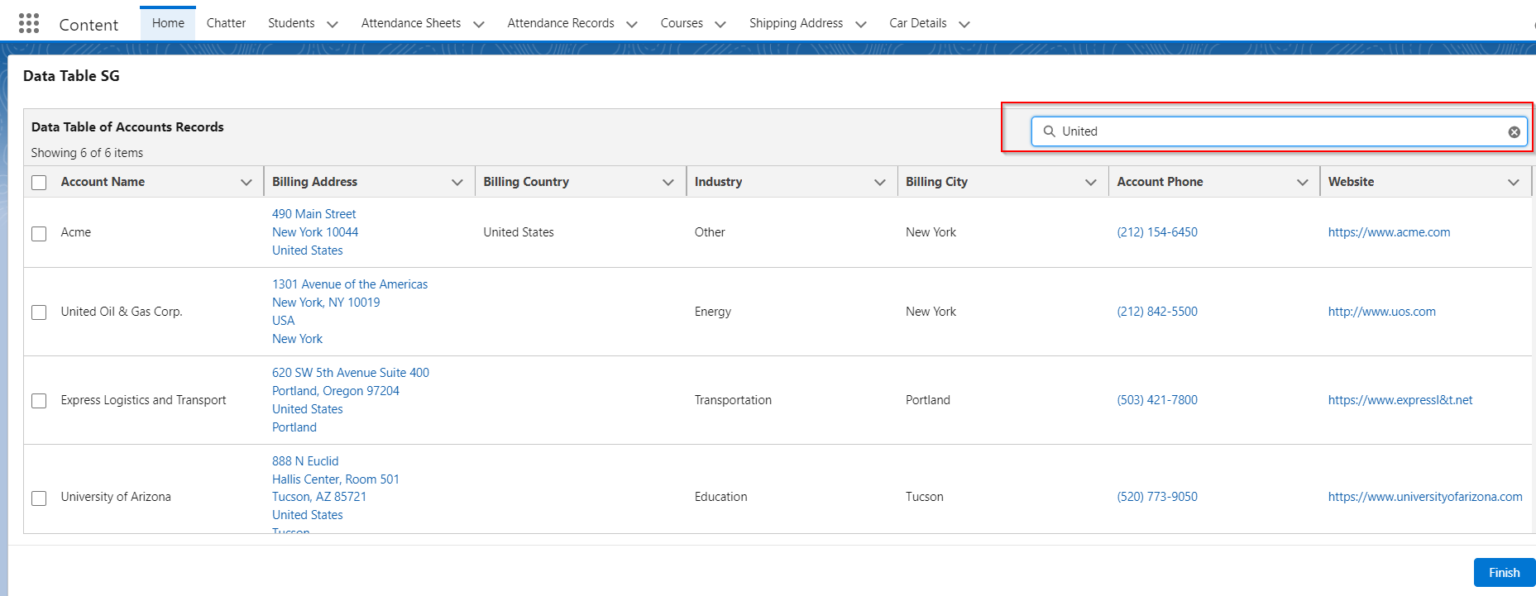Go to the Home tab
Screen dimensions: 1536x596
pyautogui.click(x=168, y=23)
